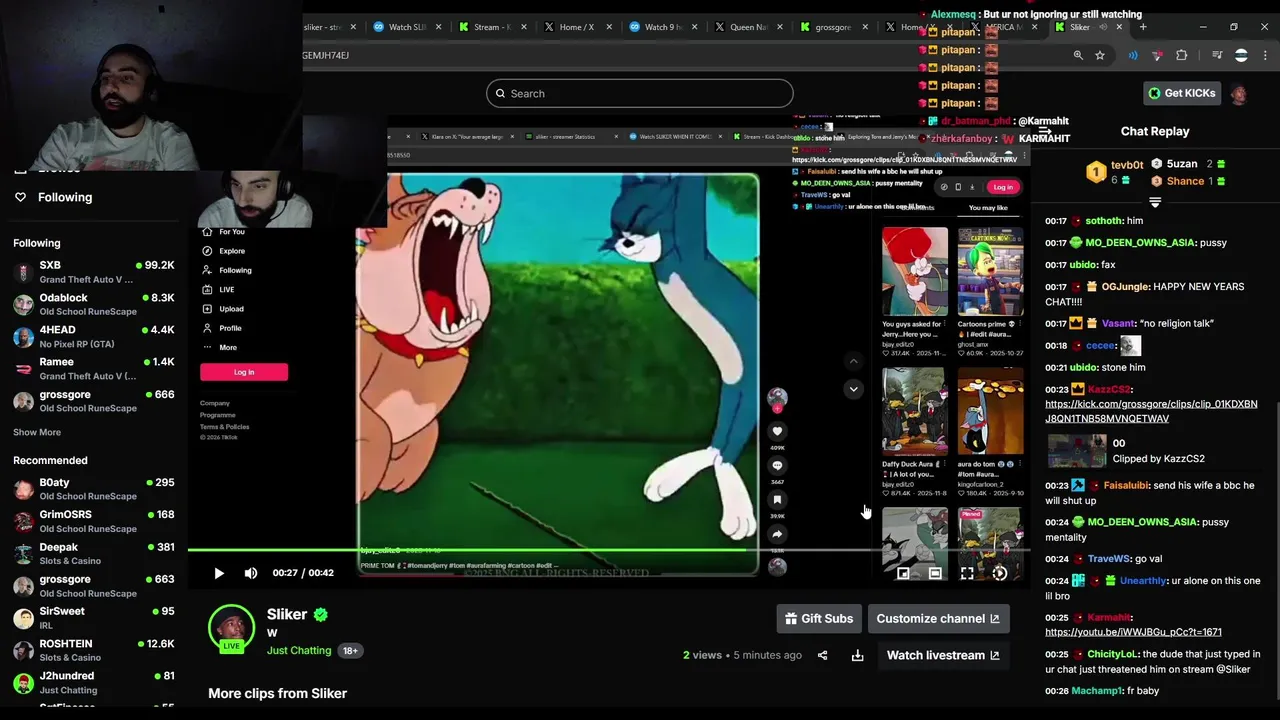Open ROSHTEIN recommended channel
Image resolution: width=1280 pixels, height=720 pixels.
point(94,650)
